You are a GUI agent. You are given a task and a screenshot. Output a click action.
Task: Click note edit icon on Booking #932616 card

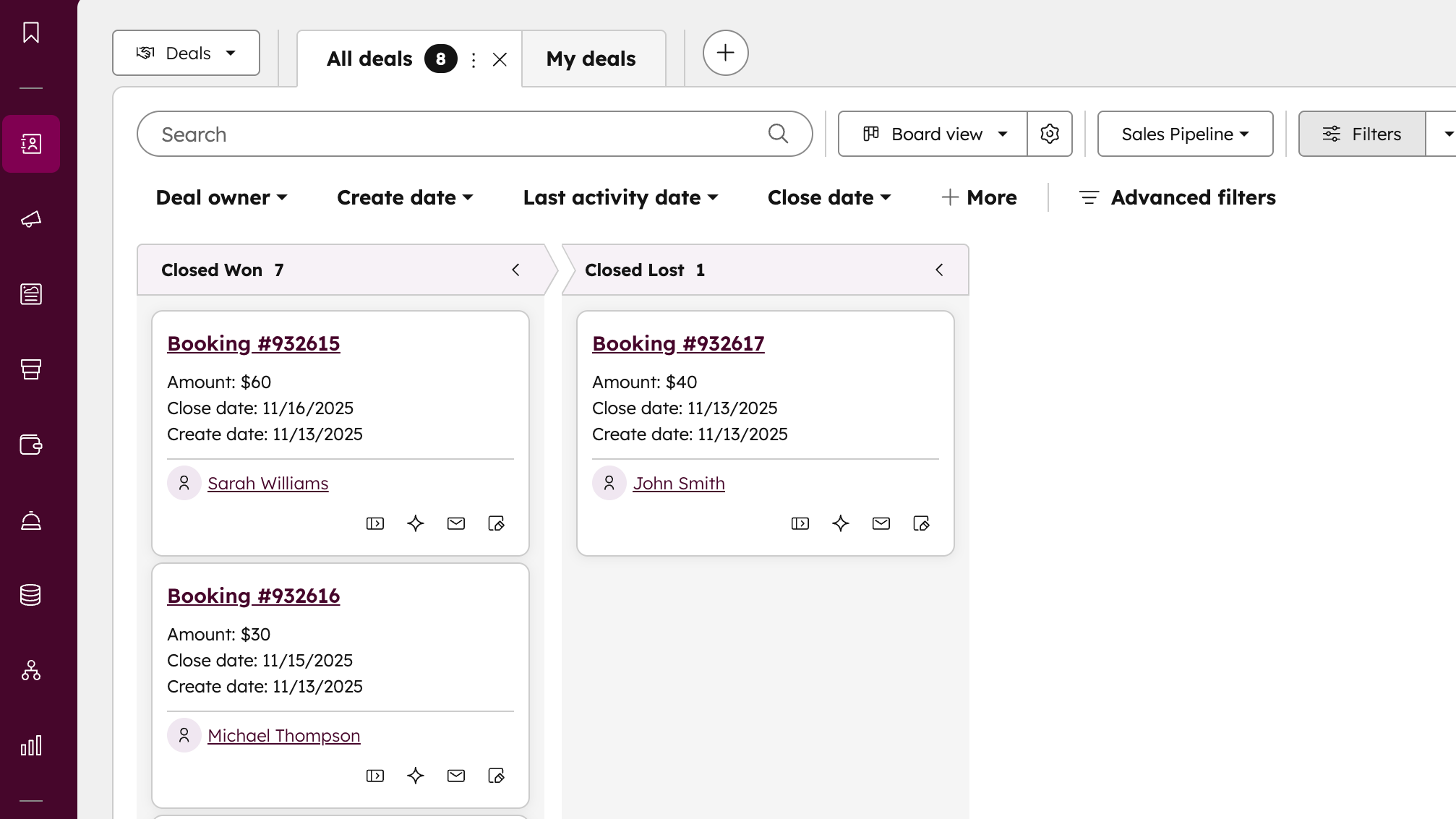pyautogui.click(x=496, y=776)
